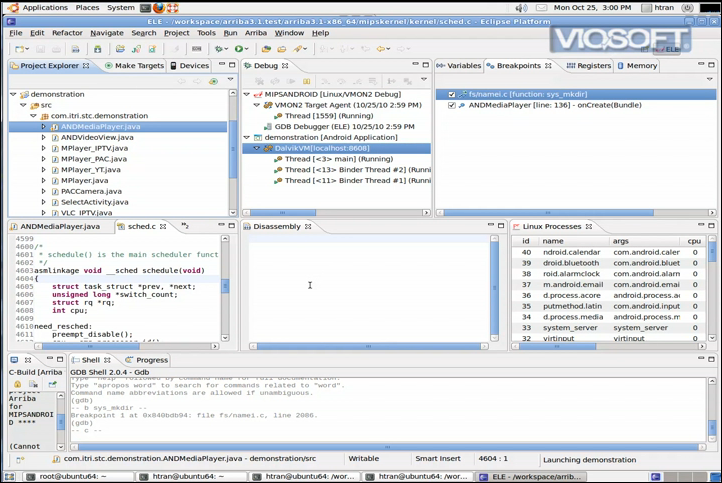Image resolution: width=722 pixels, height=483 pixels.
Task: Open the terminal launcher in the top panel
Action: (145, 8)
